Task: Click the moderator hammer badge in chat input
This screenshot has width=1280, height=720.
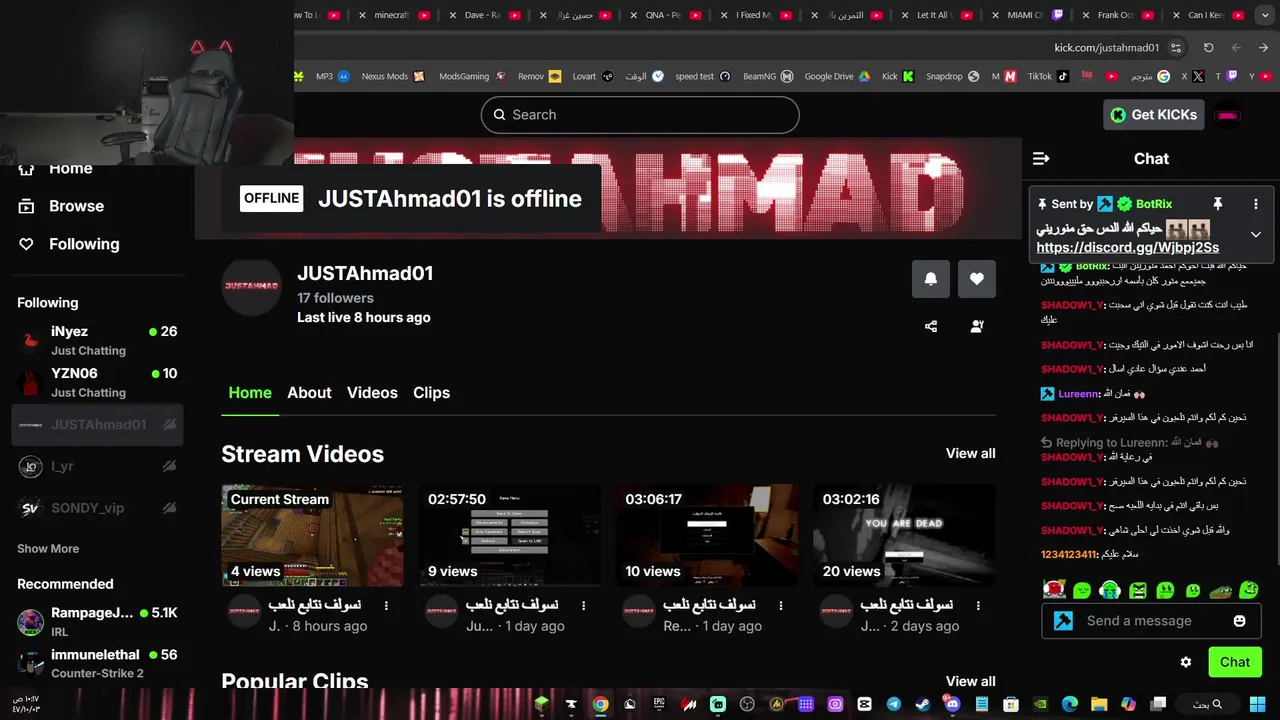Action: (x=1064, y=621)
